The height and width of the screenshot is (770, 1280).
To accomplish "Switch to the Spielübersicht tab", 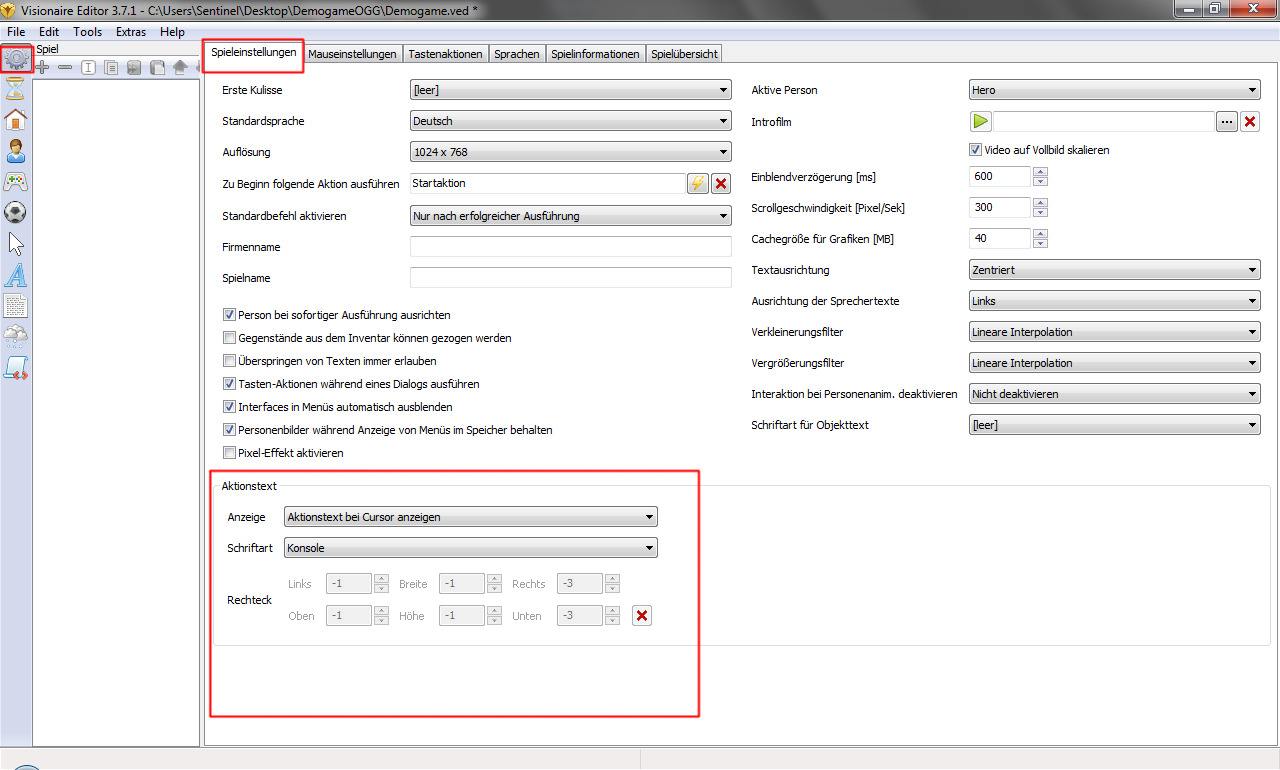I will 684,54.
